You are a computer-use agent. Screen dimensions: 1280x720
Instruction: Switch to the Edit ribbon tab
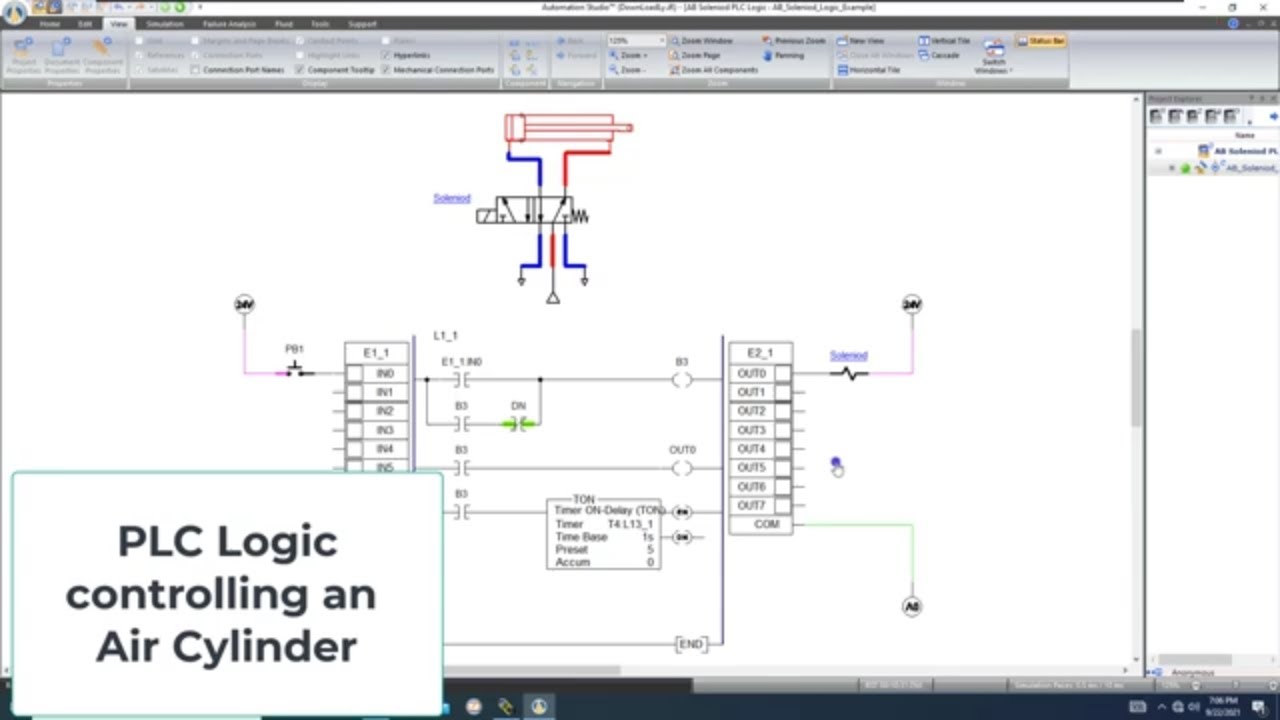pos(86,24)
